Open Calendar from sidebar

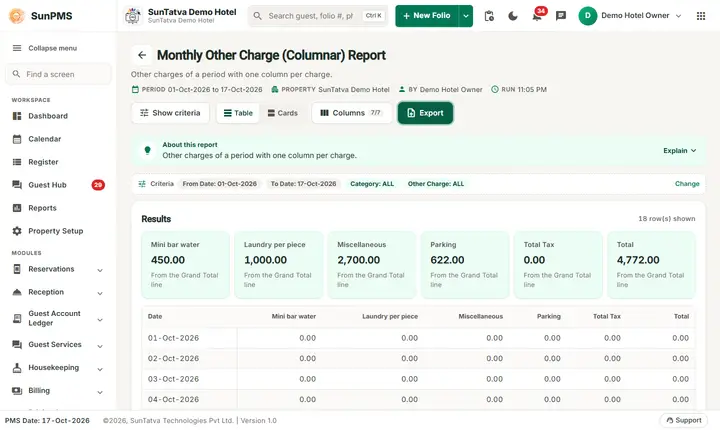pos(58,139)
